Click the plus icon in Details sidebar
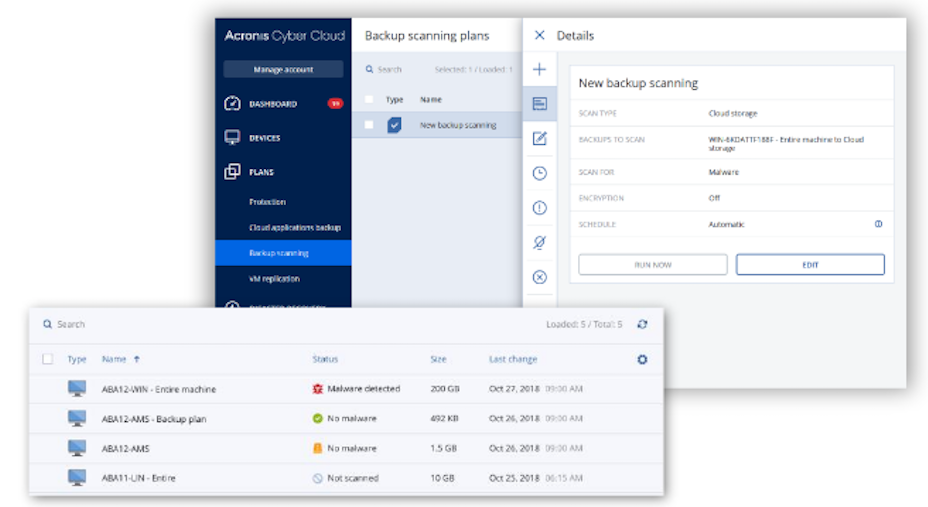 pyautogui.click(x=539, y=70)
